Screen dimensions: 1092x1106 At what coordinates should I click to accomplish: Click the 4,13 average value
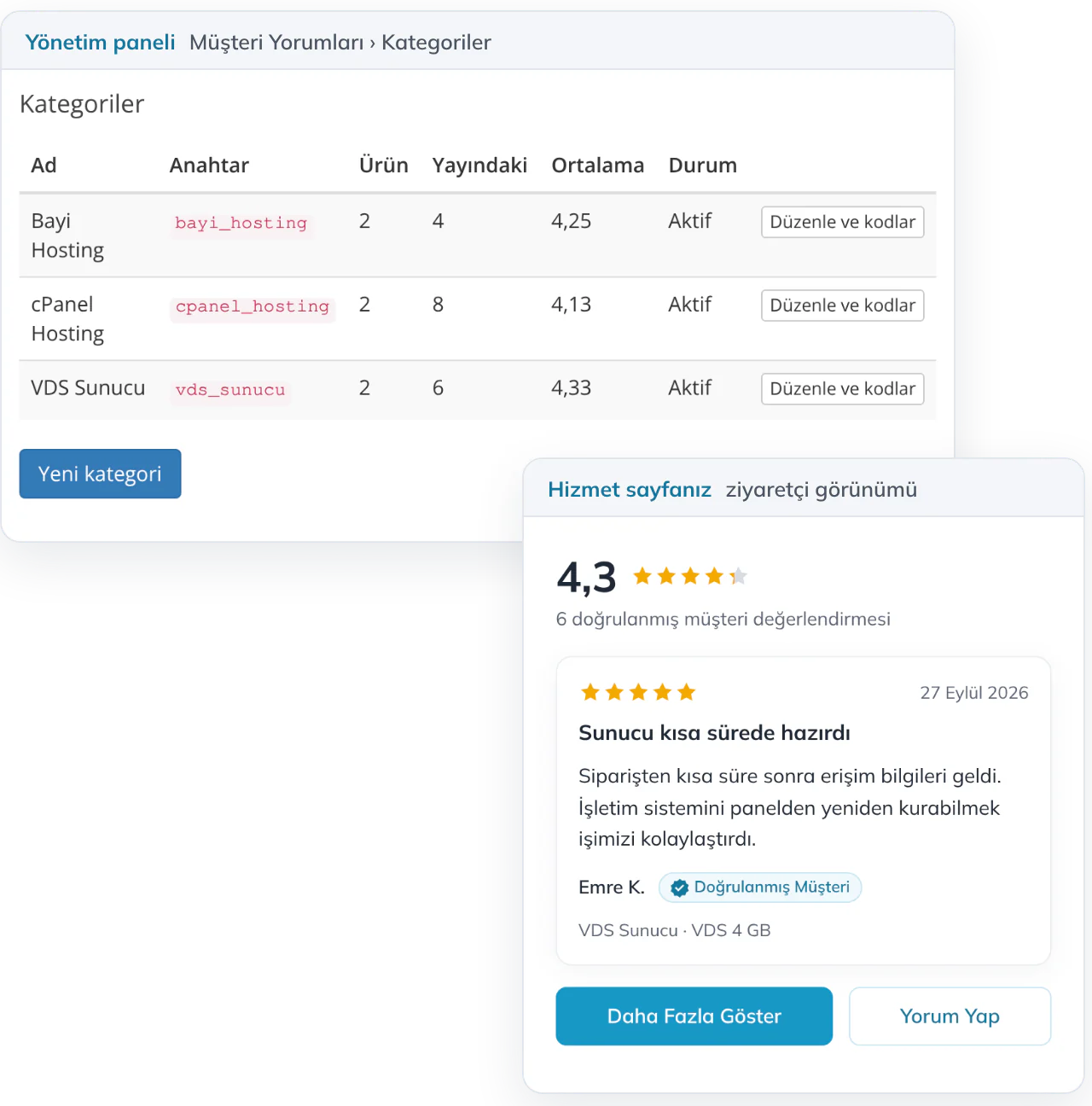point(572,306)
